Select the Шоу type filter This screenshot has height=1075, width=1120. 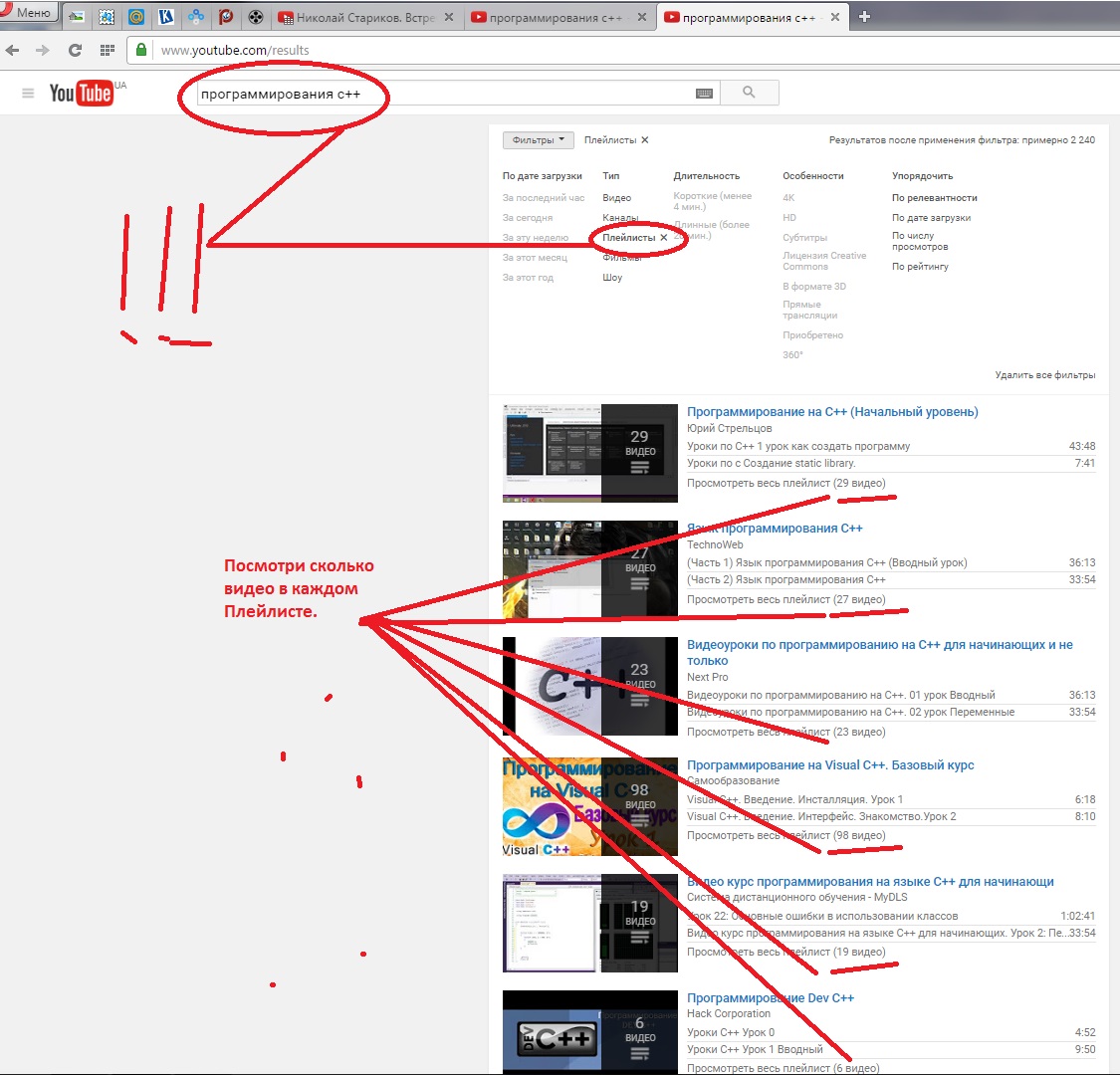coord(612,278)
